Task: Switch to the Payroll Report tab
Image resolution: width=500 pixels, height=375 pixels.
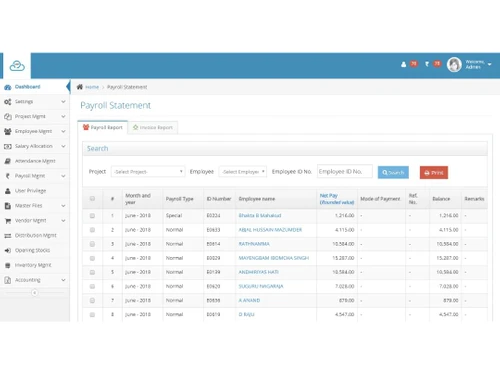Action: [103, 127]
